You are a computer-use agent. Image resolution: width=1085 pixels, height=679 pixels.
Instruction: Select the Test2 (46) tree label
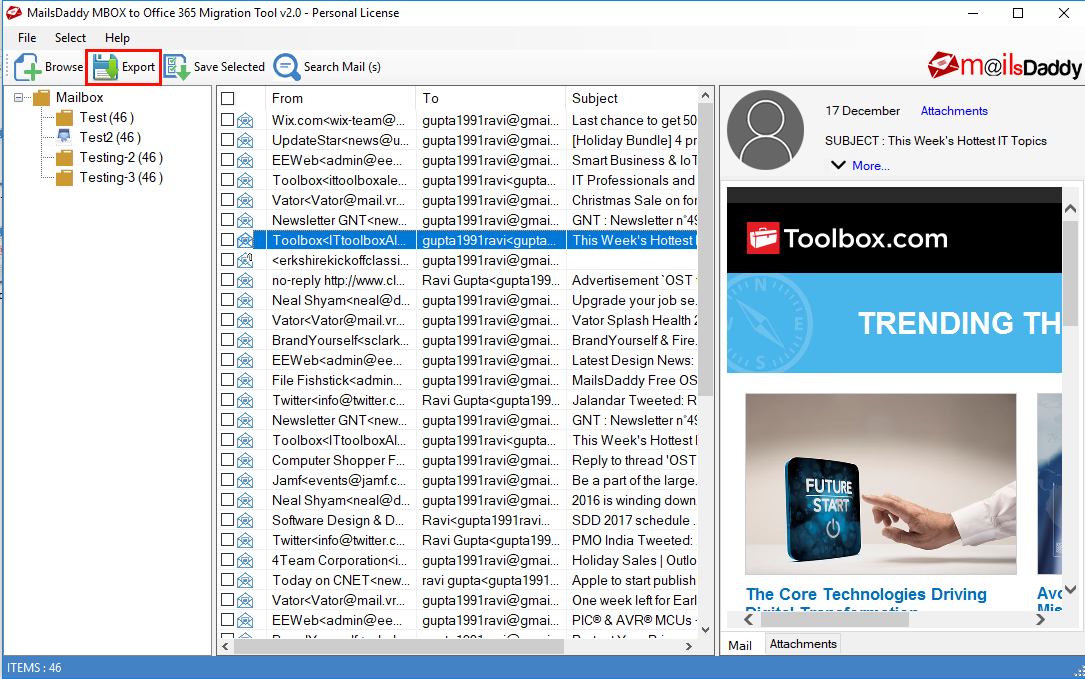[x=110, y=138]
